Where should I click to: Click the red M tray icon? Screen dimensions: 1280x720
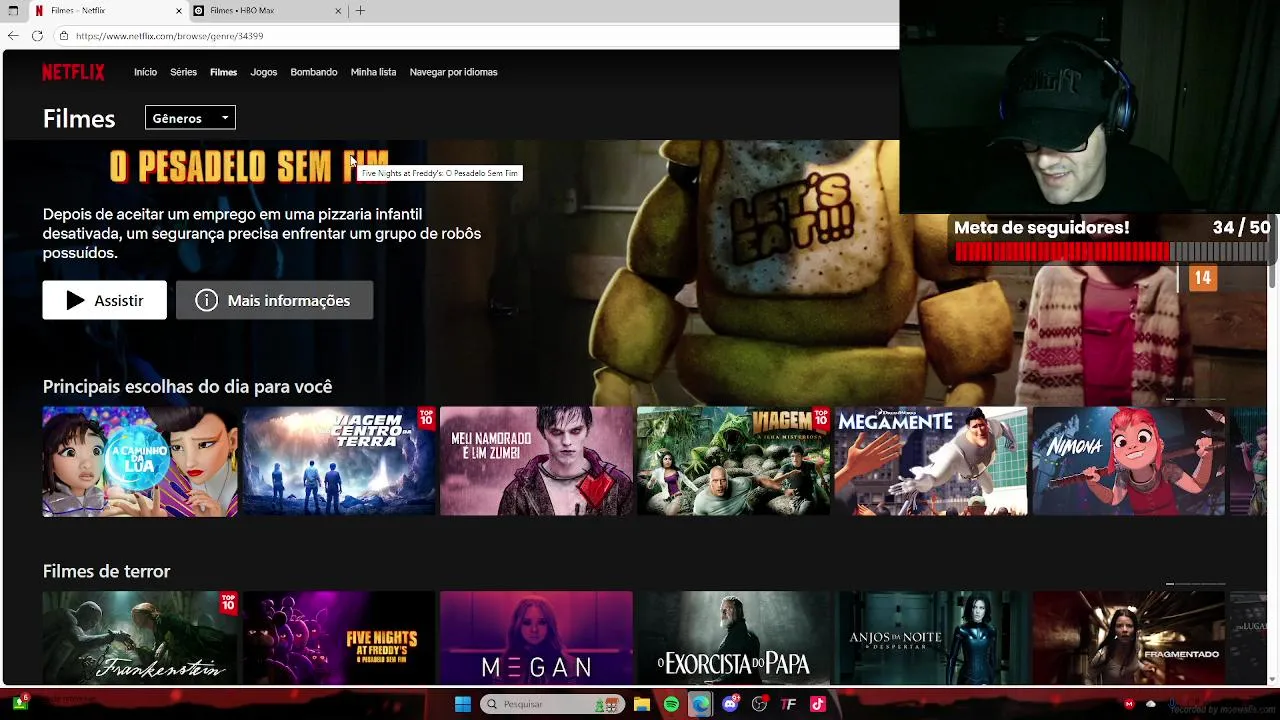(x=1129, y=704)
